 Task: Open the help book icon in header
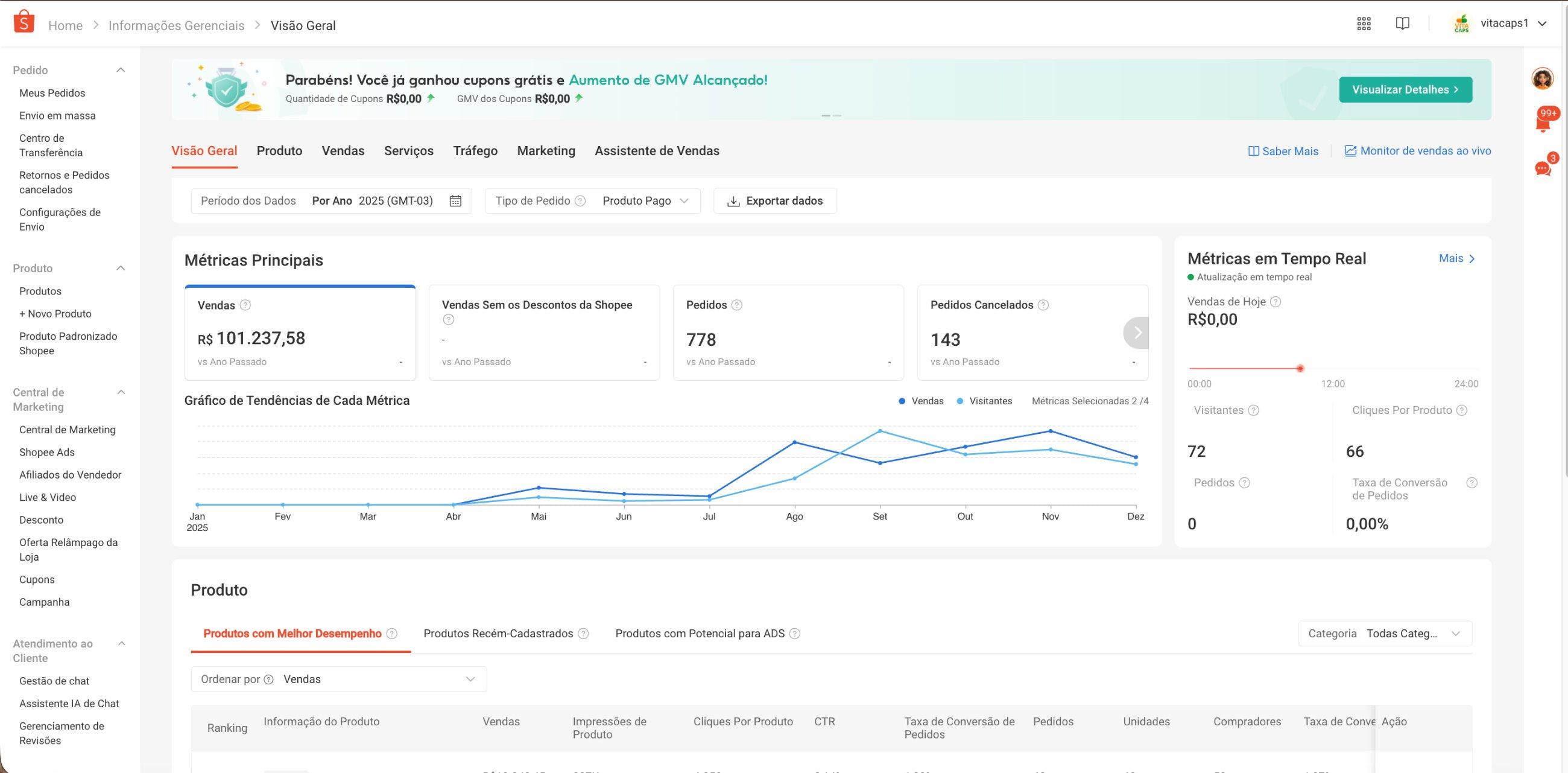pyautogui.click(x=1402, y=24)
